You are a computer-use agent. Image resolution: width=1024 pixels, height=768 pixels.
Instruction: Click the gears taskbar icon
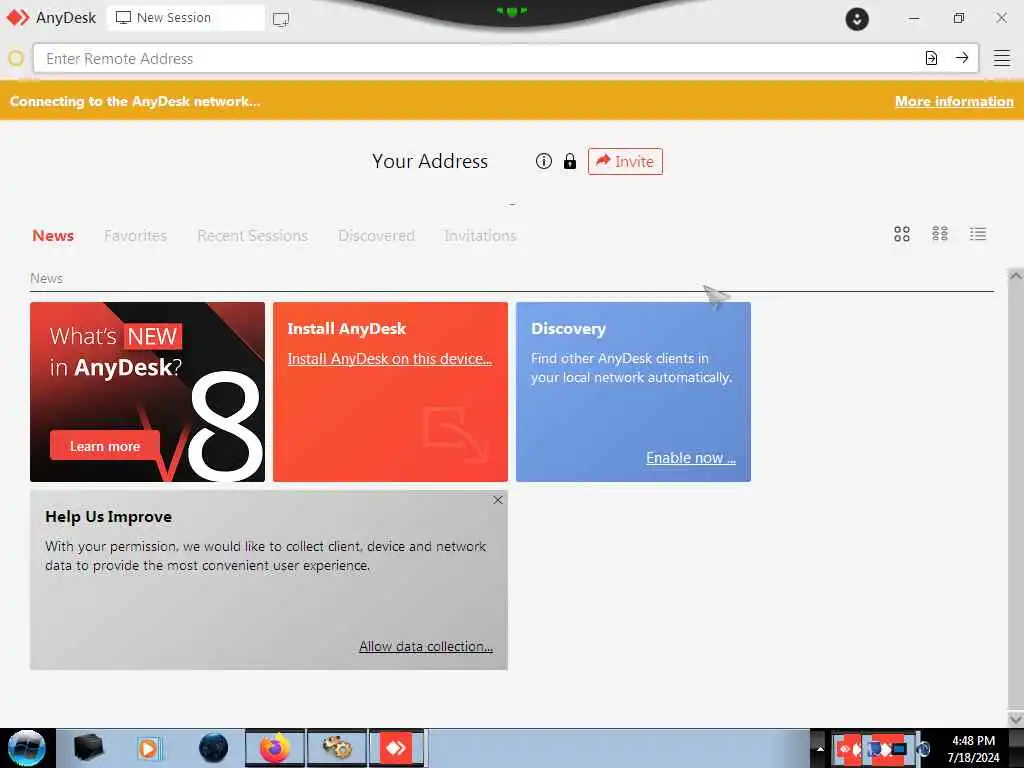(336, 748)
